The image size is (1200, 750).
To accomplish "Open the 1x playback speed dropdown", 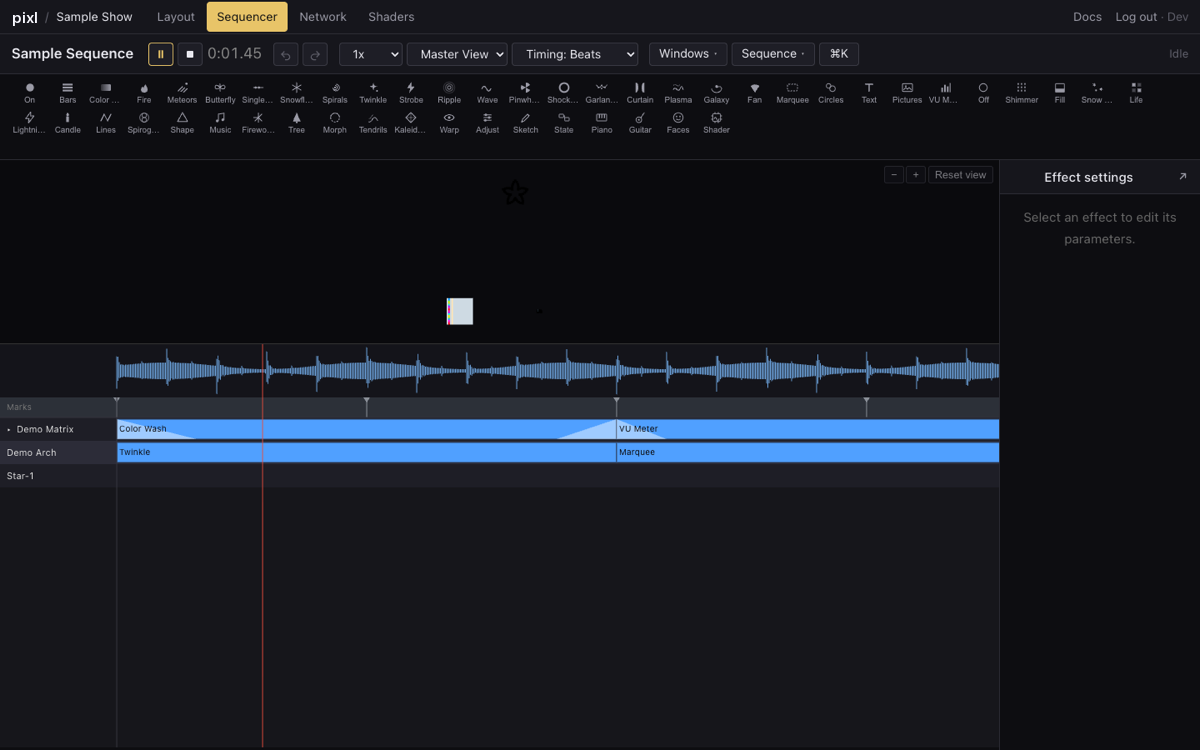I will [x=371, y=54].
